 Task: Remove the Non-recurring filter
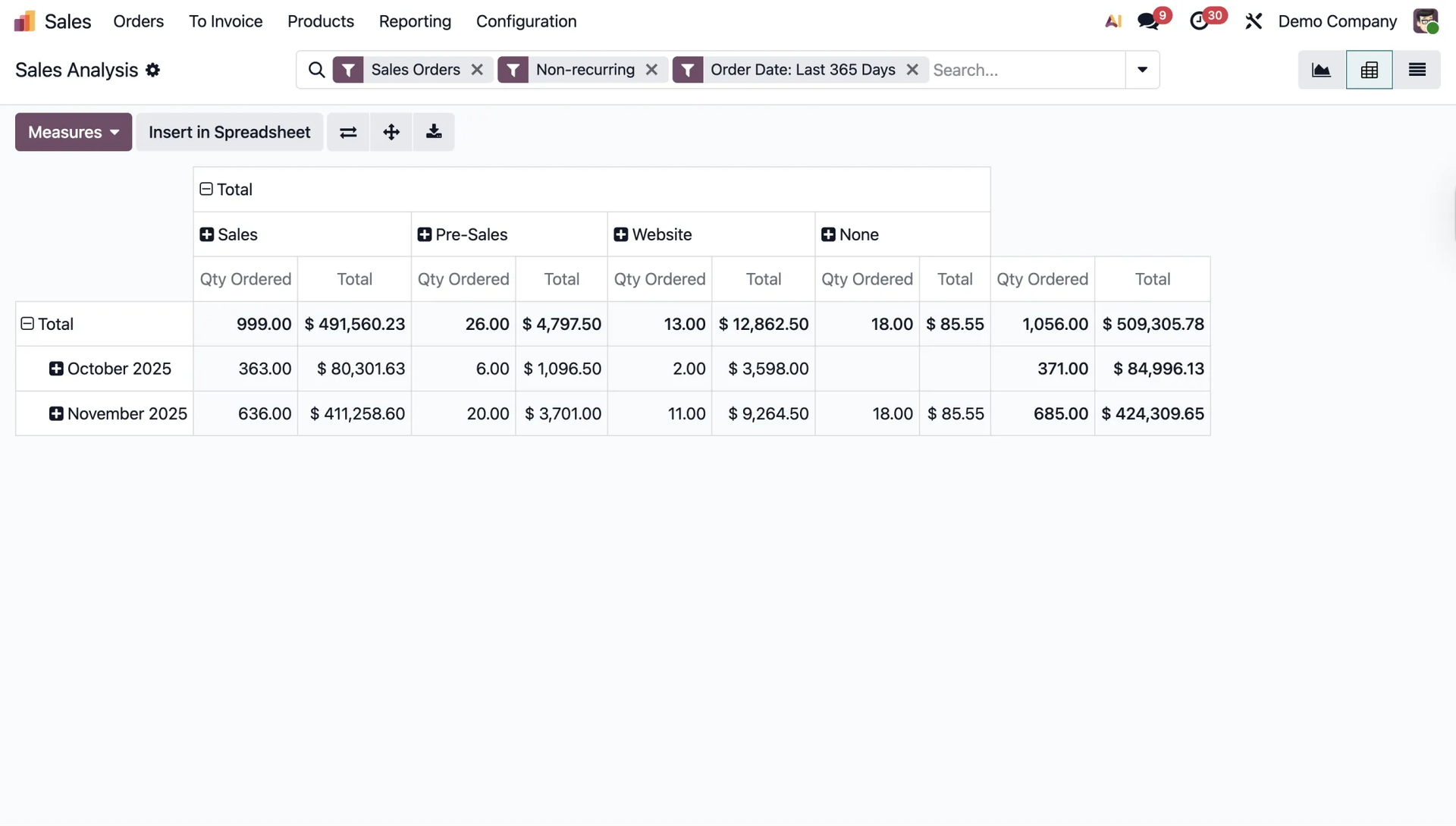click(651, 70)
